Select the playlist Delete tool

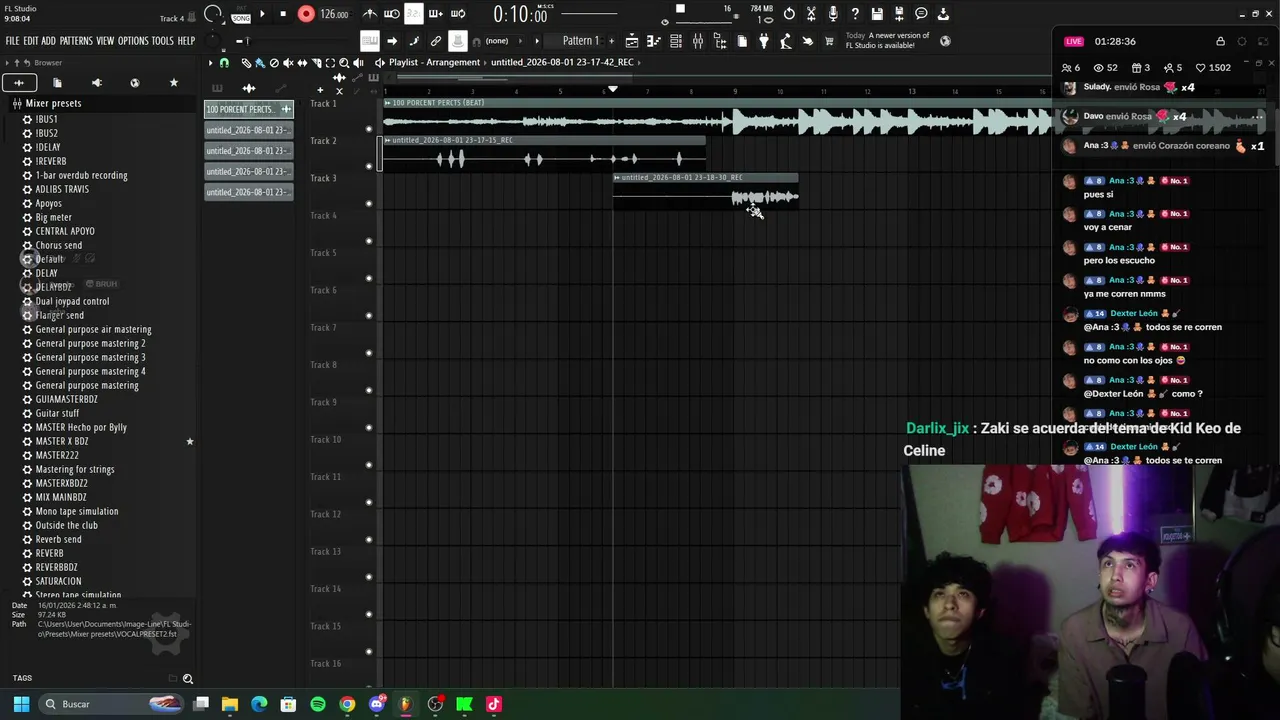click(x=274, y=63)
